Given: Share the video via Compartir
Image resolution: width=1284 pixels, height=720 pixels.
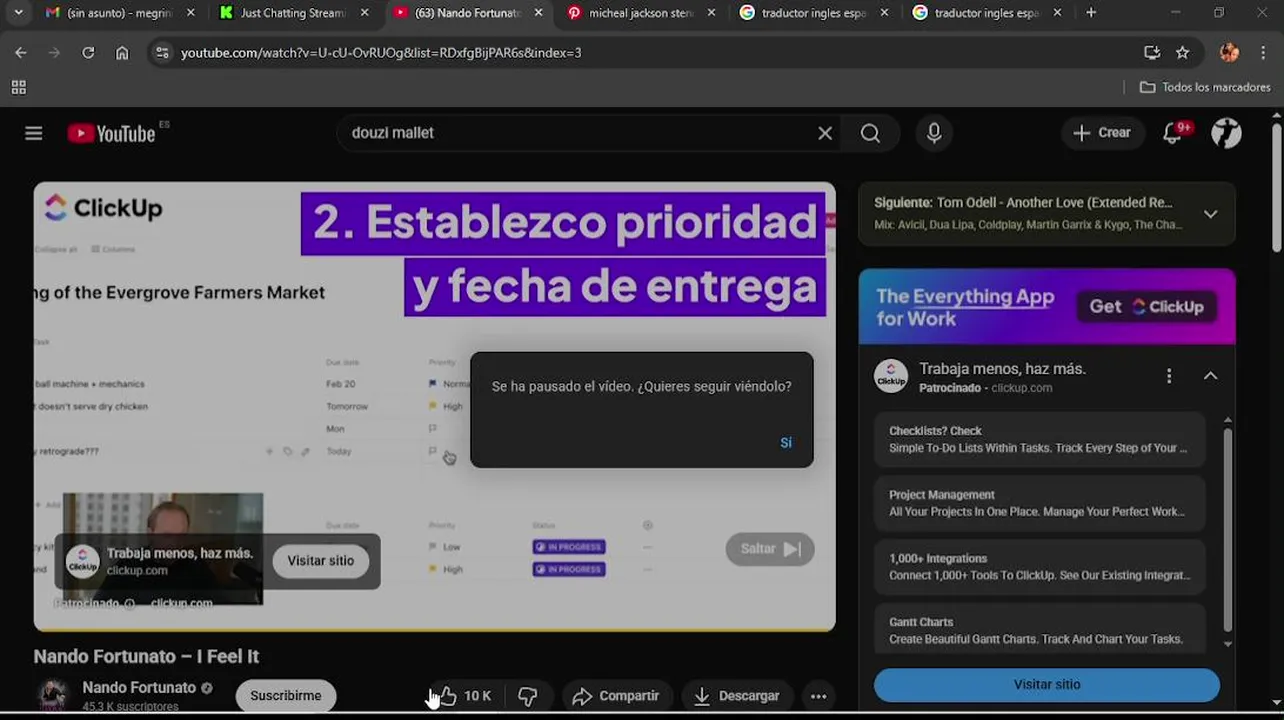Looking at the screenshot, I should (616, 696).
